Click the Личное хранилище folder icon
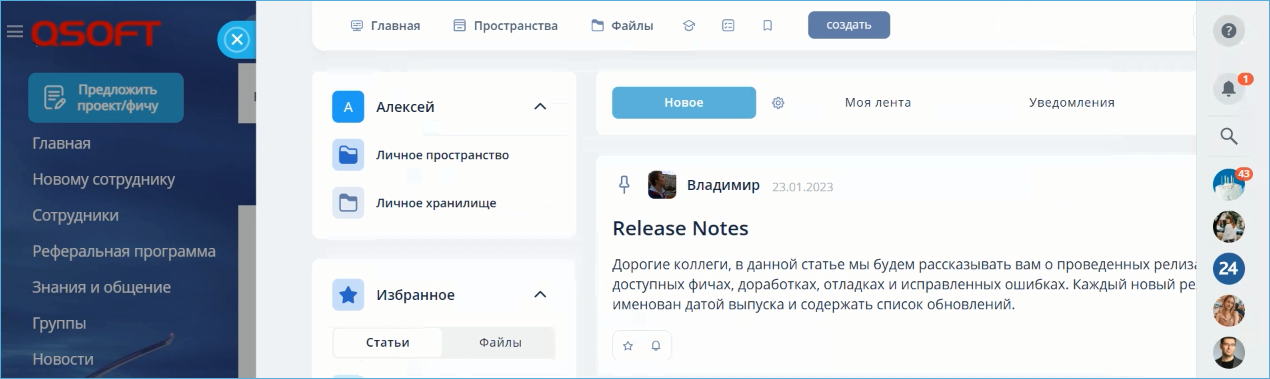The height and width of the screenshot is (379, 1270). click(348, 203)
